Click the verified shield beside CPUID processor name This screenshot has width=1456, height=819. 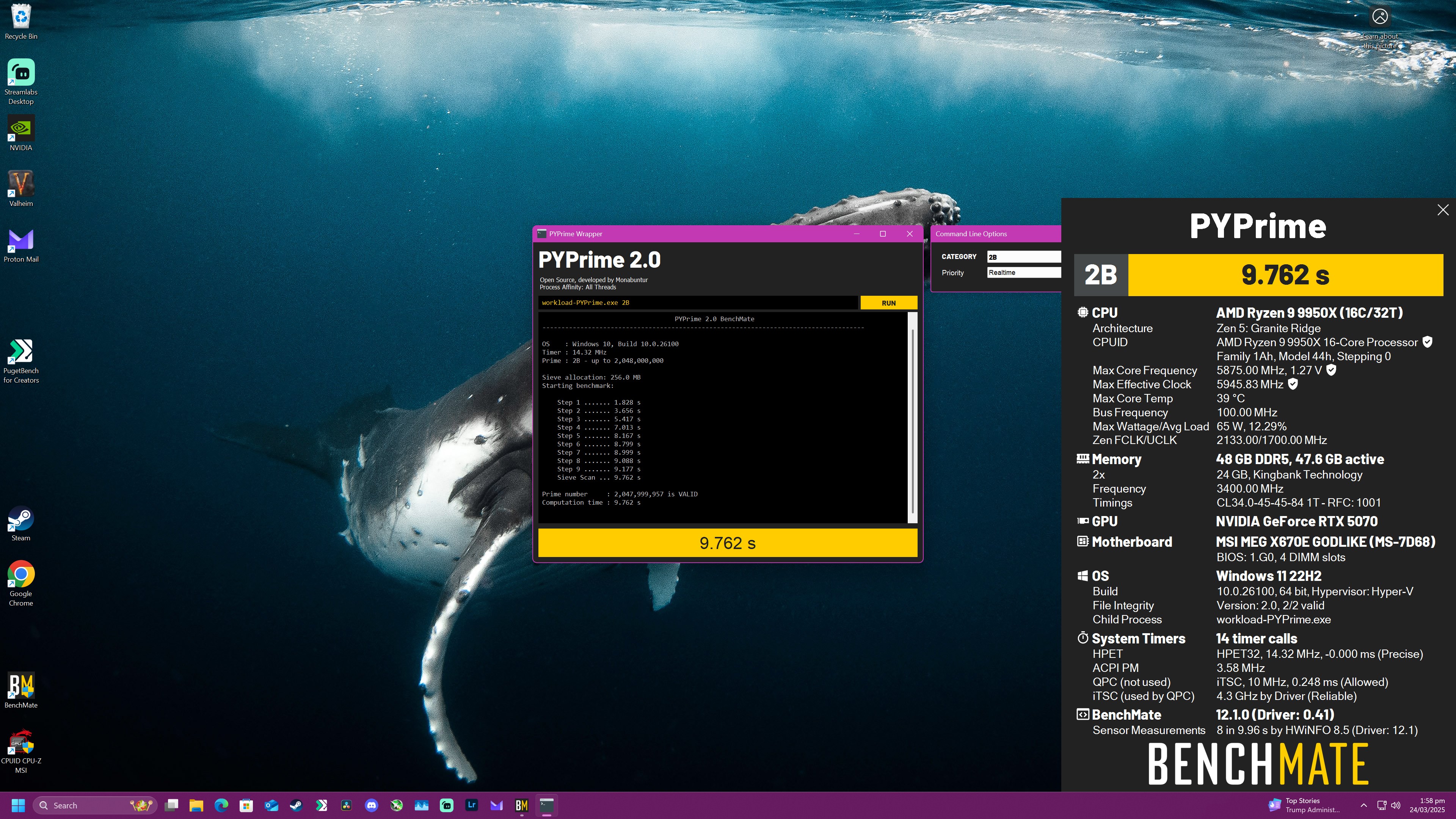pos(1427,342)
